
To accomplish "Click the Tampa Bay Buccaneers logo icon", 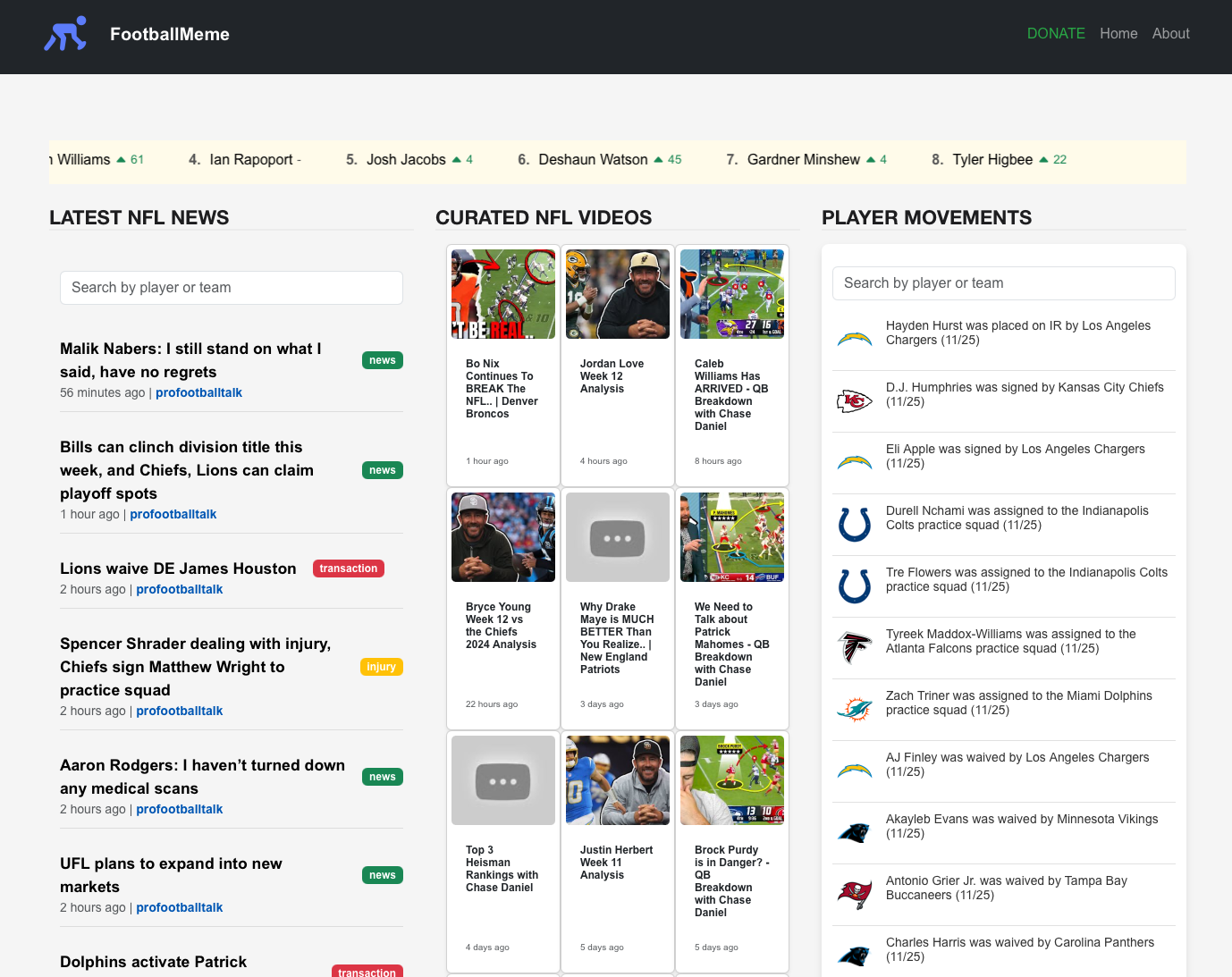I will point(854,895).
